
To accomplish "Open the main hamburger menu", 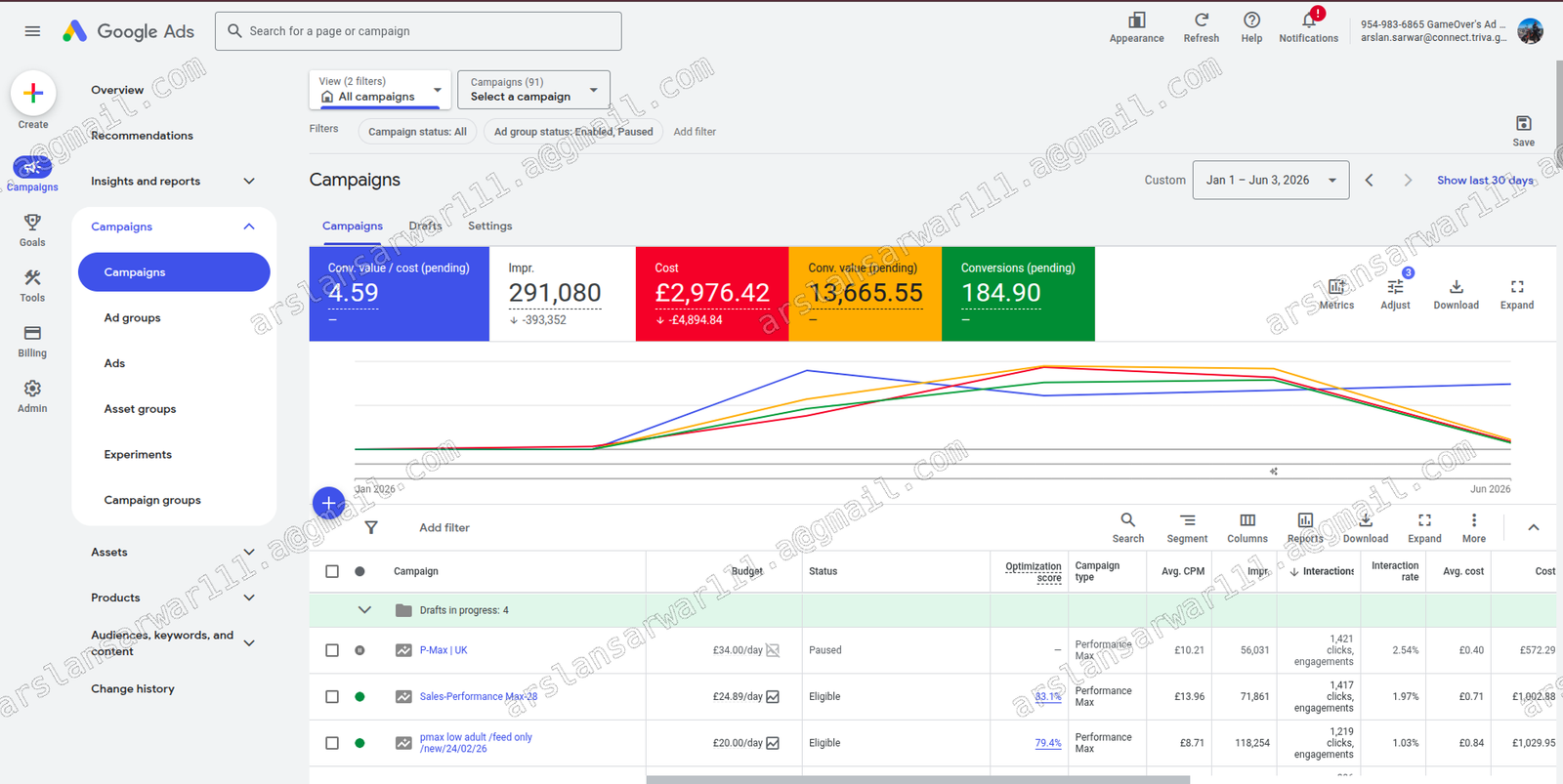I will (32, 31).
